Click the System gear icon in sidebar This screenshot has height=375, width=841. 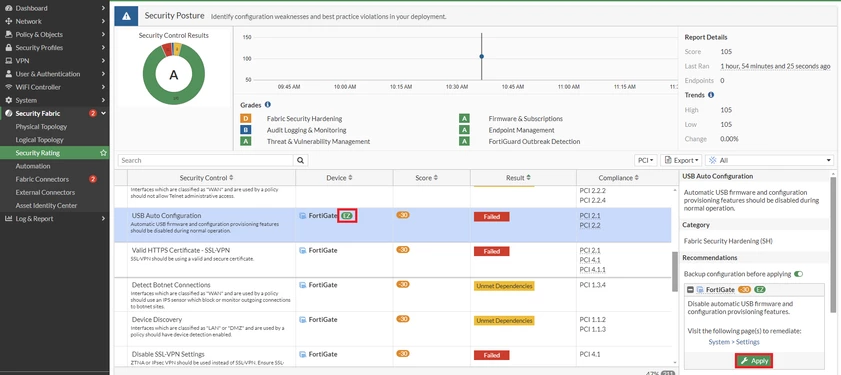(x=8, y=100)
